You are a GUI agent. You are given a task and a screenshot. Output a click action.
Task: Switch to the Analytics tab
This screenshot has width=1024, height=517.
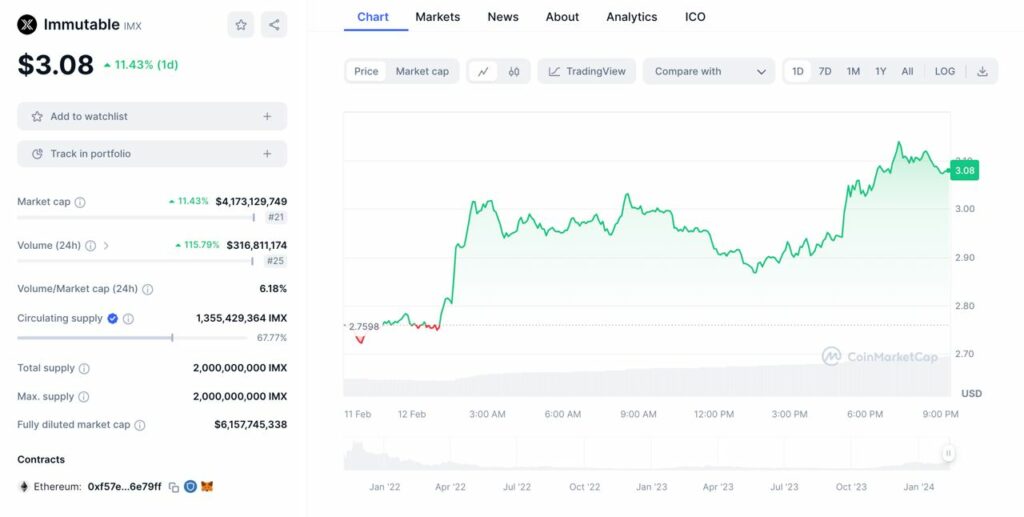point(632,17)
